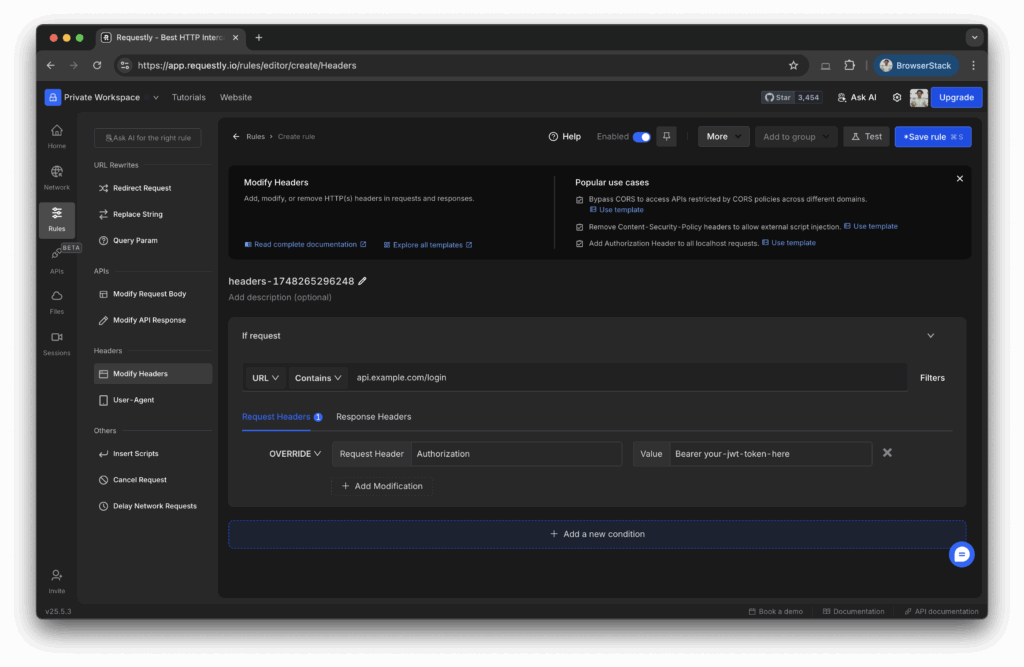Select Modify API Response rule type
This screenshot has height=667, width=1024.
tap(152, 320)
